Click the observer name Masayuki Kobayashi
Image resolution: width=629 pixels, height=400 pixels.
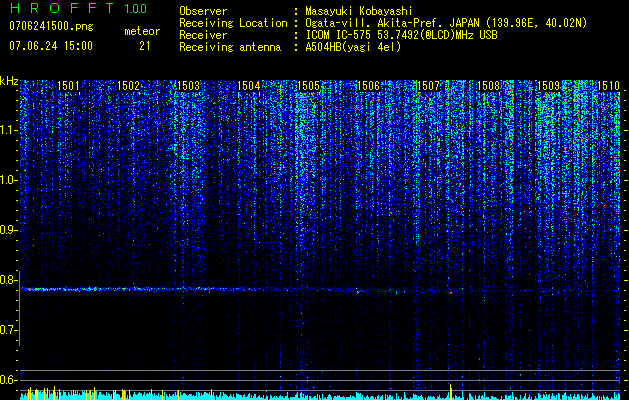point(359,11)
